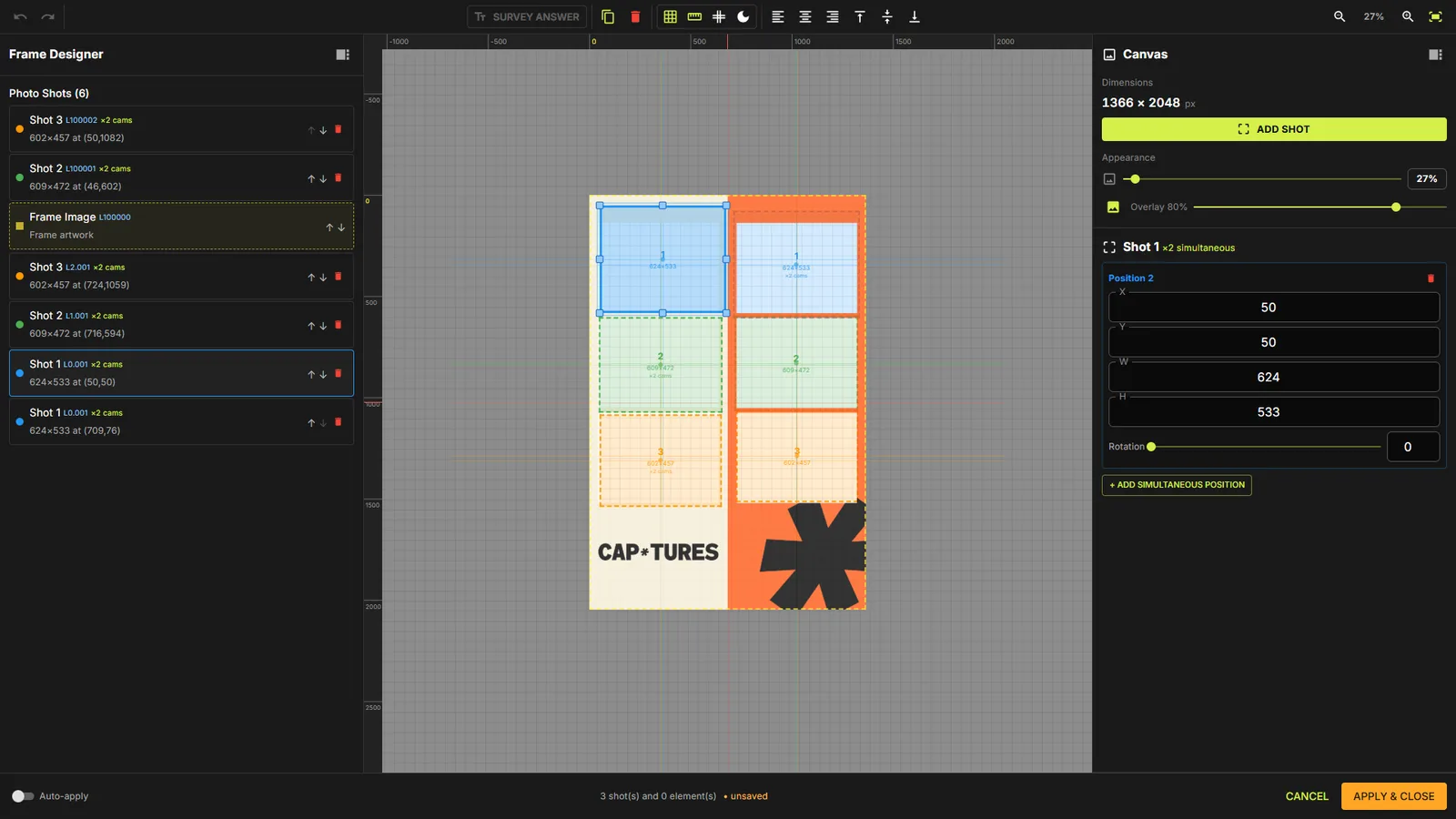Image resolution: width=1456 pixels, height=819 pixels.
Task: Click the 27% zoom level text
Action: pos(1373,16)
